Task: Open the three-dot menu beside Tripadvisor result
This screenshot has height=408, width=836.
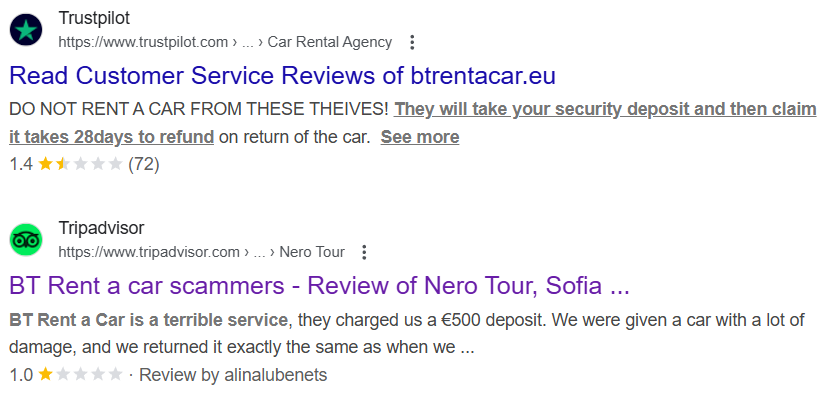Action: [364, 252]
